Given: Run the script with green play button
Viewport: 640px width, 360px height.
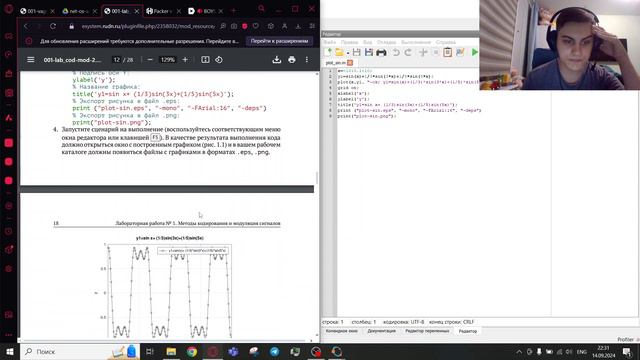Looking at the screenshot, I should (x=474, y=52).
